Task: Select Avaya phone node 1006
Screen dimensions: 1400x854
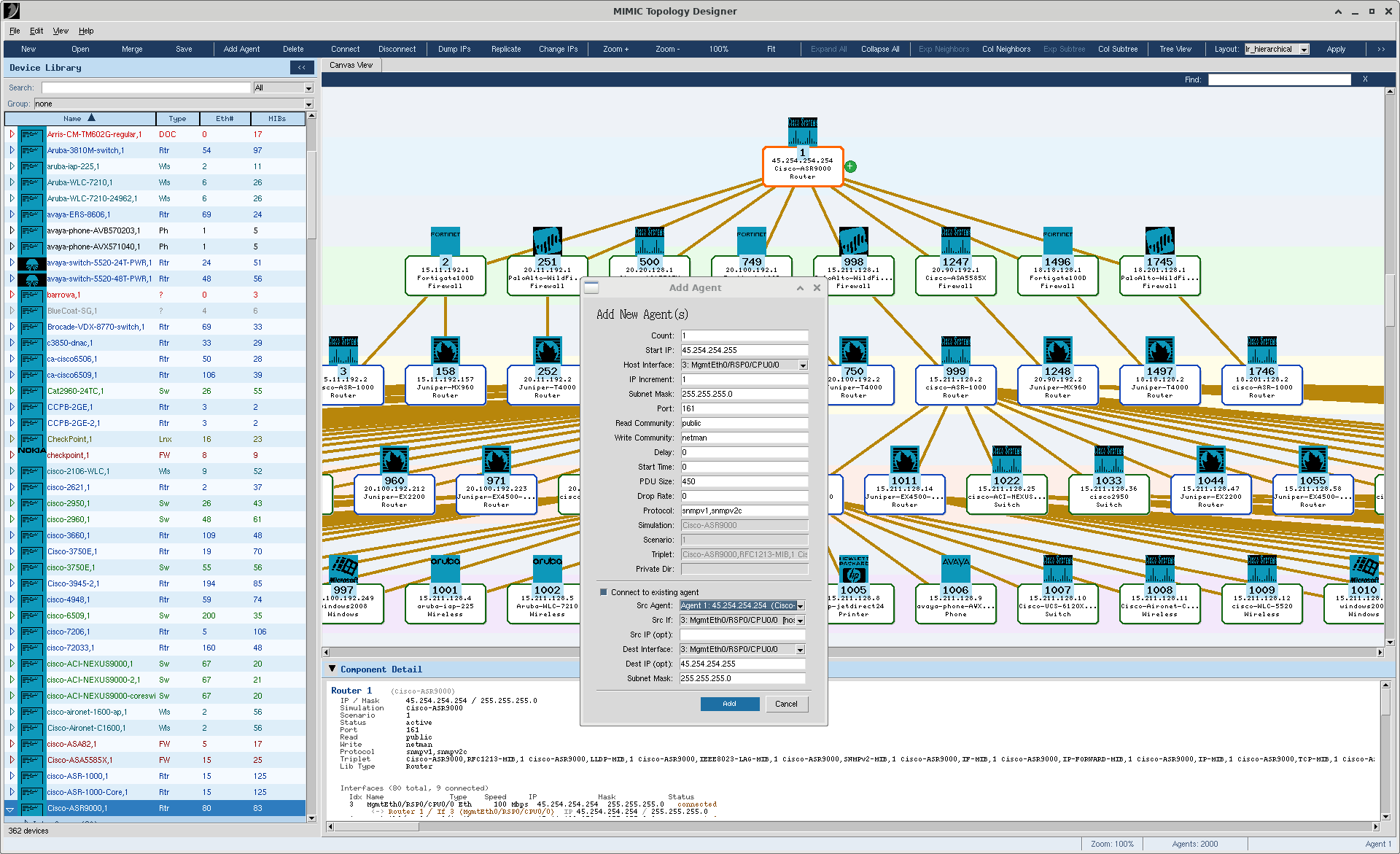Action: pyautogui.click(x=955, y=602)
